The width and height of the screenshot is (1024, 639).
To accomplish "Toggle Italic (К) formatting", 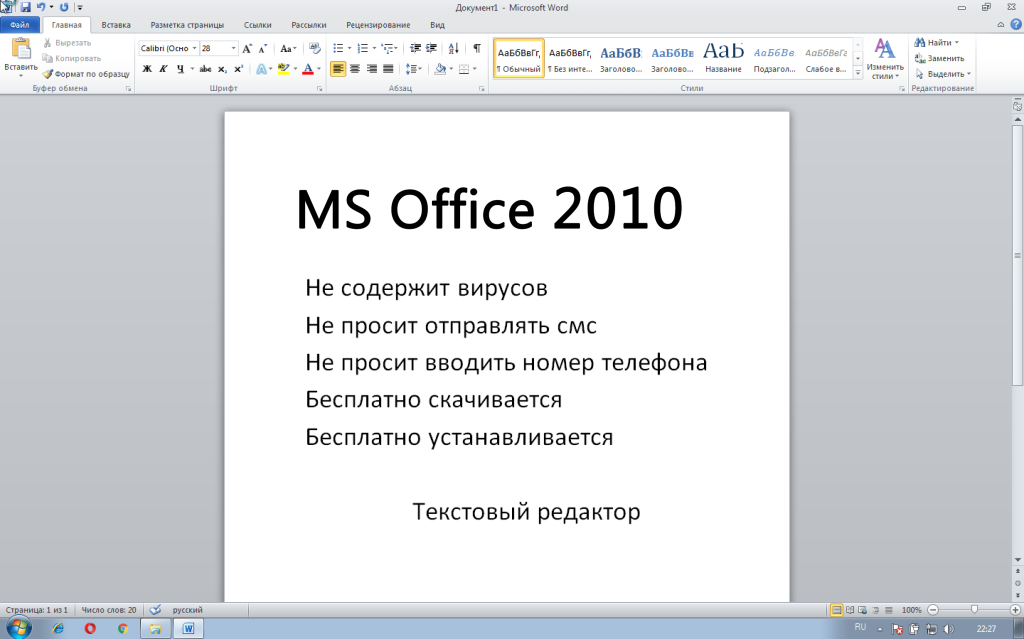I will point(163,69).
